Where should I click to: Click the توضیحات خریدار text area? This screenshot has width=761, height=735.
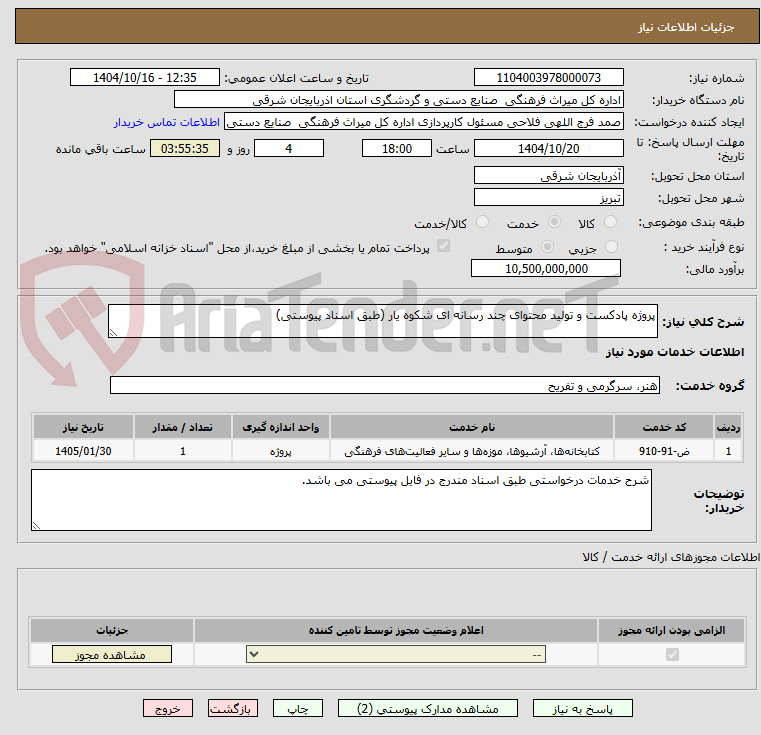click(341, 500)
